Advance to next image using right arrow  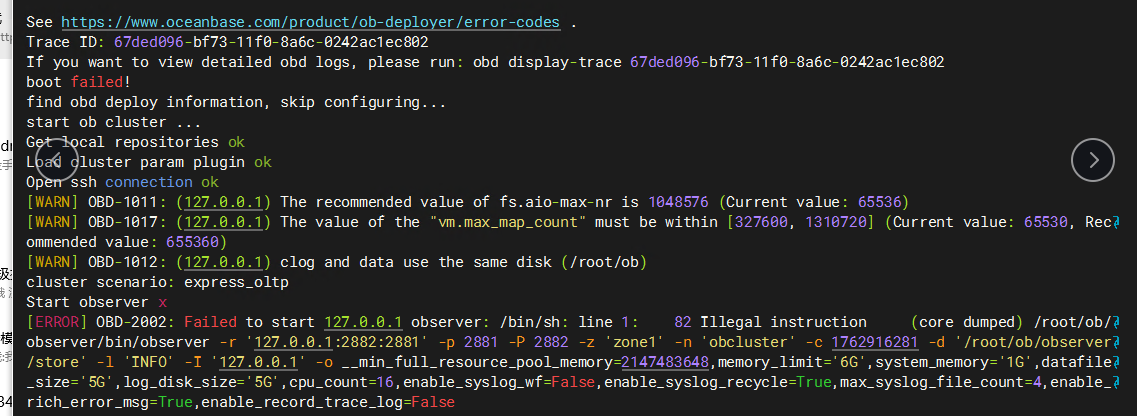coord(1092,158)
